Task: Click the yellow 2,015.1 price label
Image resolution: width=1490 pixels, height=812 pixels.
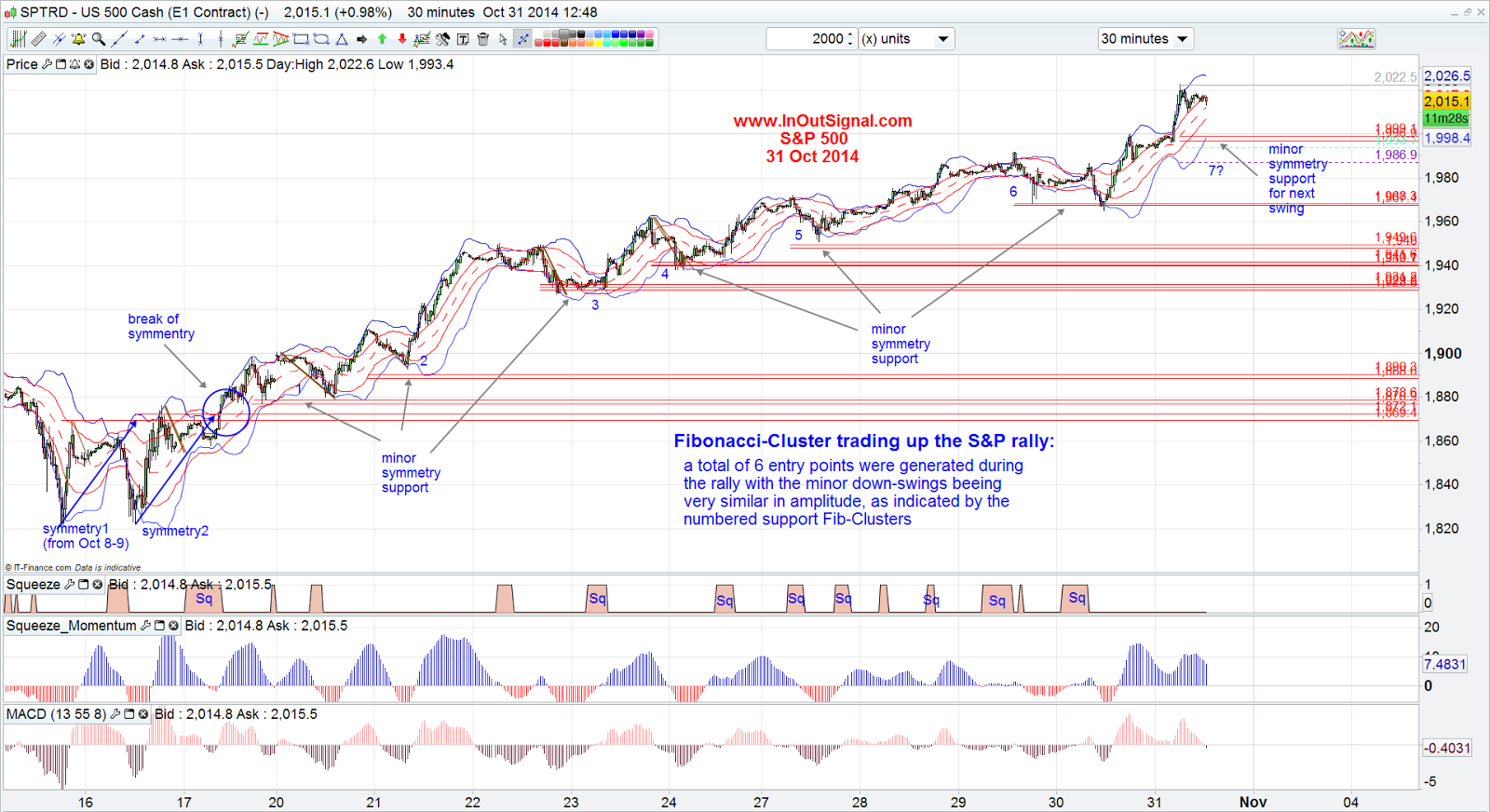Action: pyautogui.click(x=1446, y=101)
